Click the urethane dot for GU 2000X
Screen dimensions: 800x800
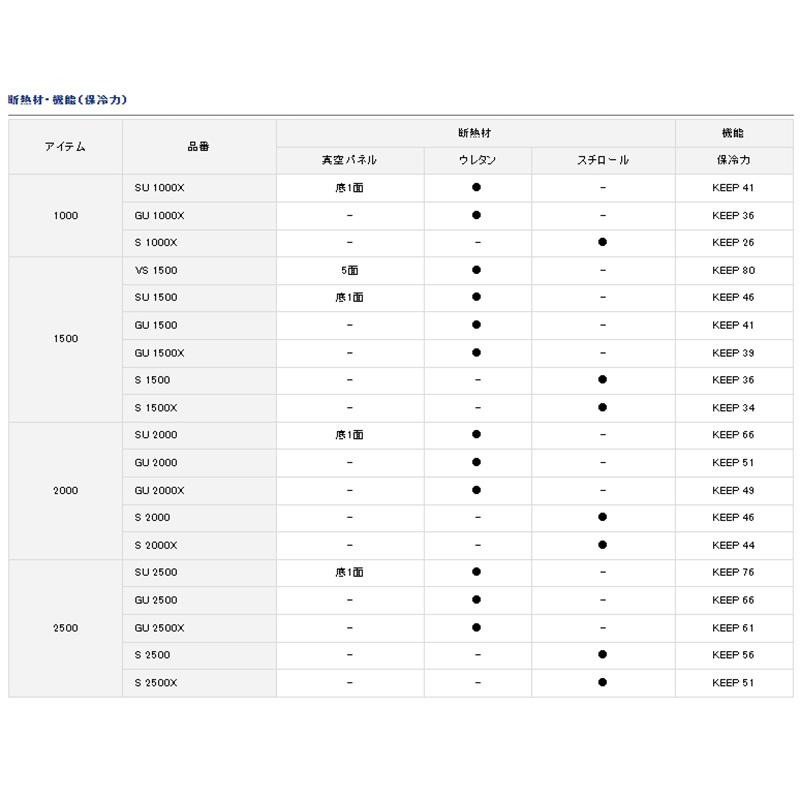(477, 490)
